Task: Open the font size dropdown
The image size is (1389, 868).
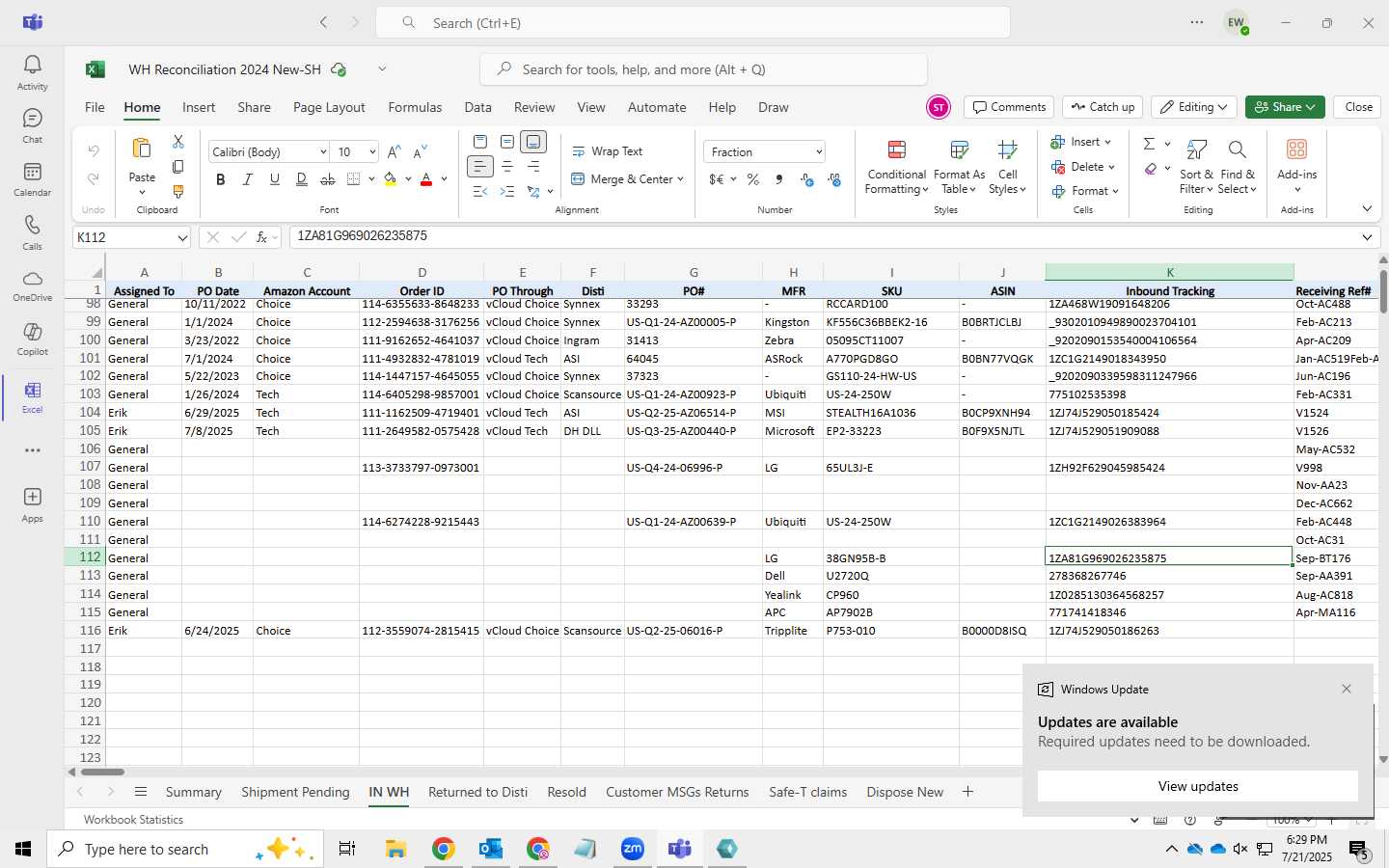Action: (x=371, y=152)
